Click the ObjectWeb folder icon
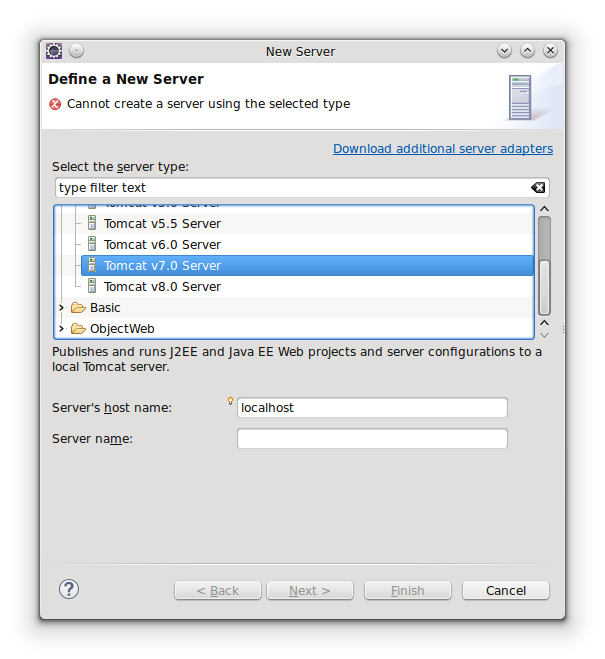This screenshot has height=659, width=605. tap(78, 329)
